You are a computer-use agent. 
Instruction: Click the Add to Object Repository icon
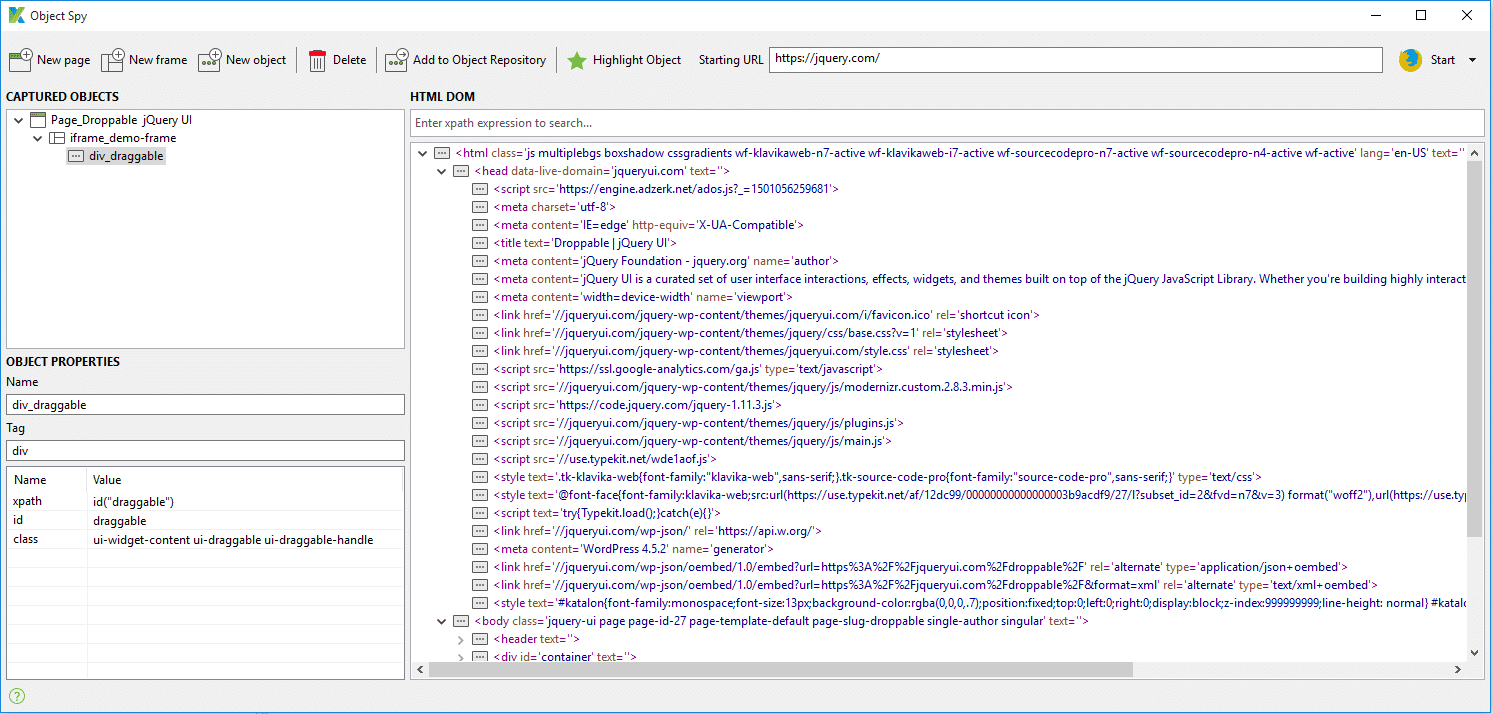397,60
